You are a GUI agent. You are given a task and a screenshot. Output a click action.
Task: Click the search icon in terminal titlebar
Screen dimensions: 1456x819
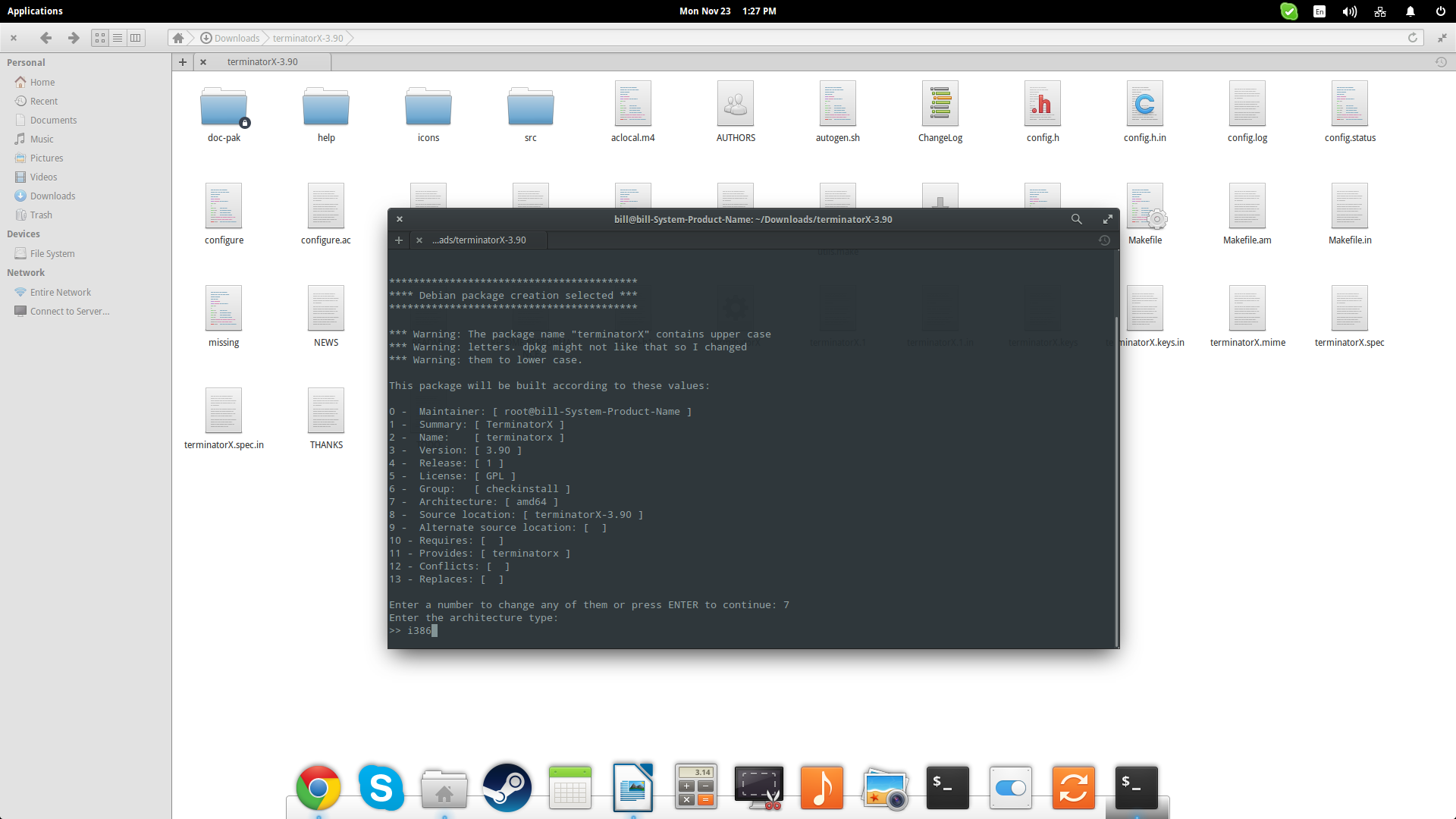1076,219
